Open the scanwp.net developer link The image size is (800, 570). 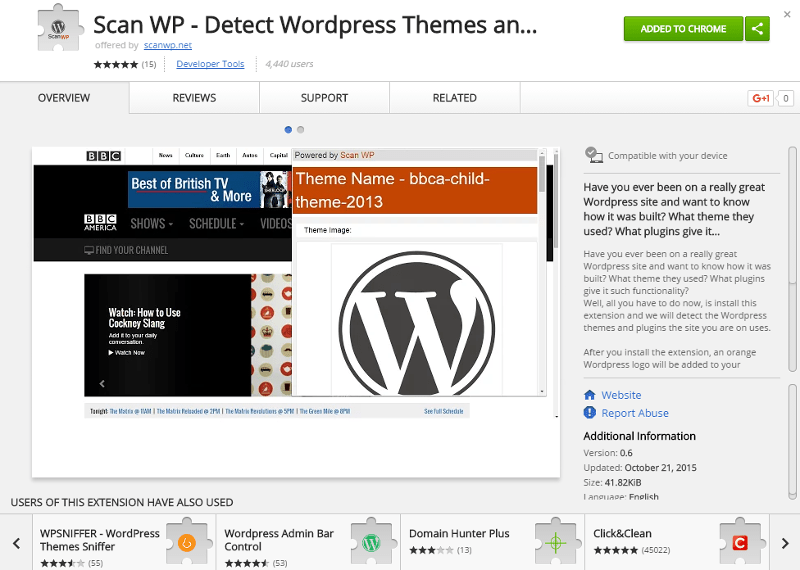click(x=168, y=45)
